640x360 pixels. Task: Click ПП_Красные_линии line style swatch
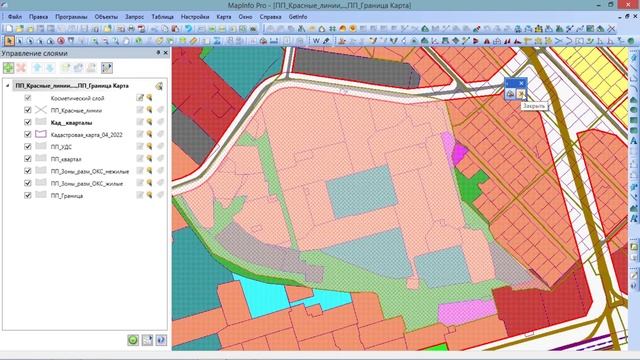(41, 110)
